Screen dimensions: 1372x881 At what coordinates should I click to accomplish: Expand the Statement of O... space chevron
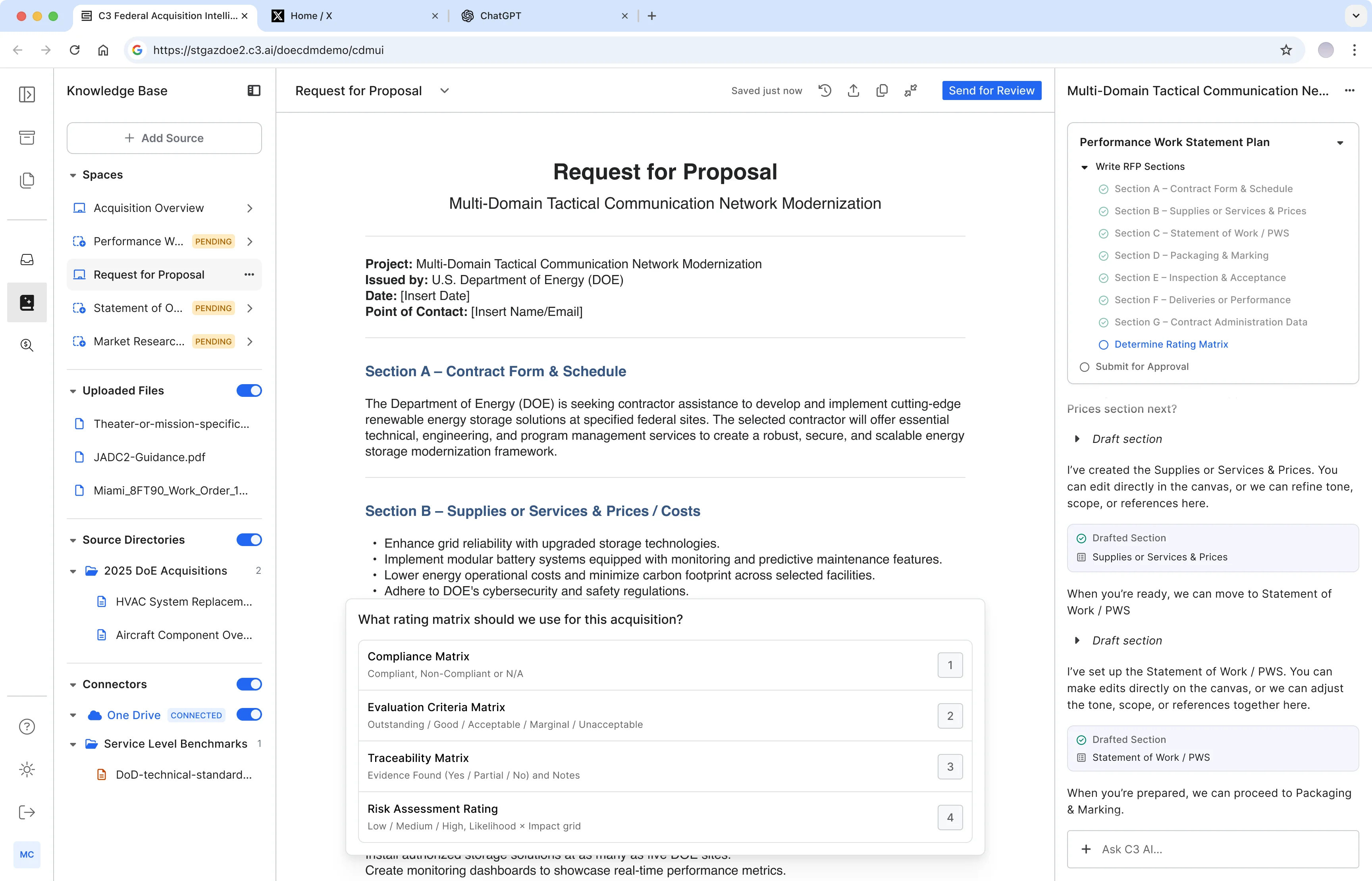click(249, 308)
